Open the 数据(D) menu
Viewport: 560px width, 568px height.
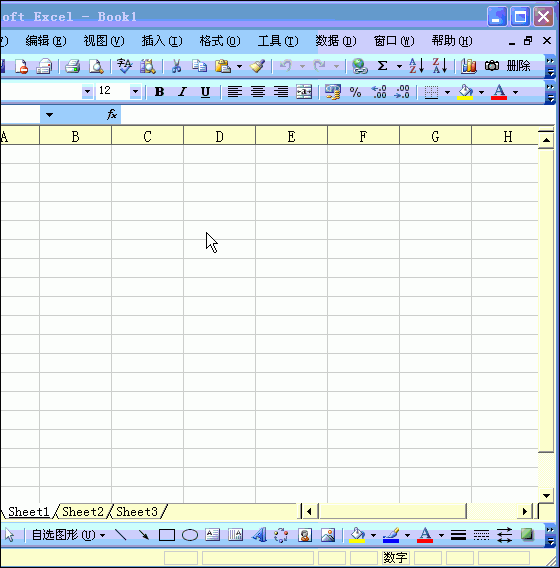pos(336,41)
